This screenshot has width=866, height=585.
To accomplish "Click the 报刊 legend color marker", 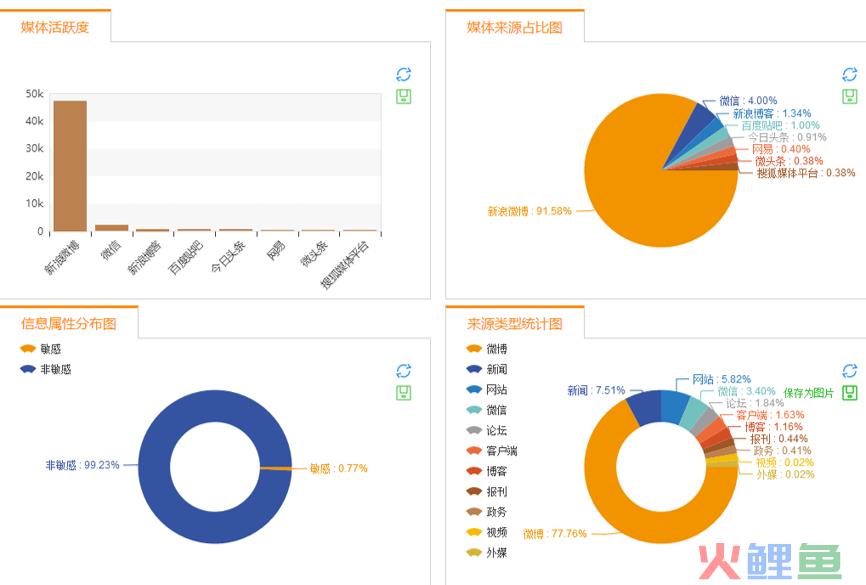I will click(x=474, y=491).
